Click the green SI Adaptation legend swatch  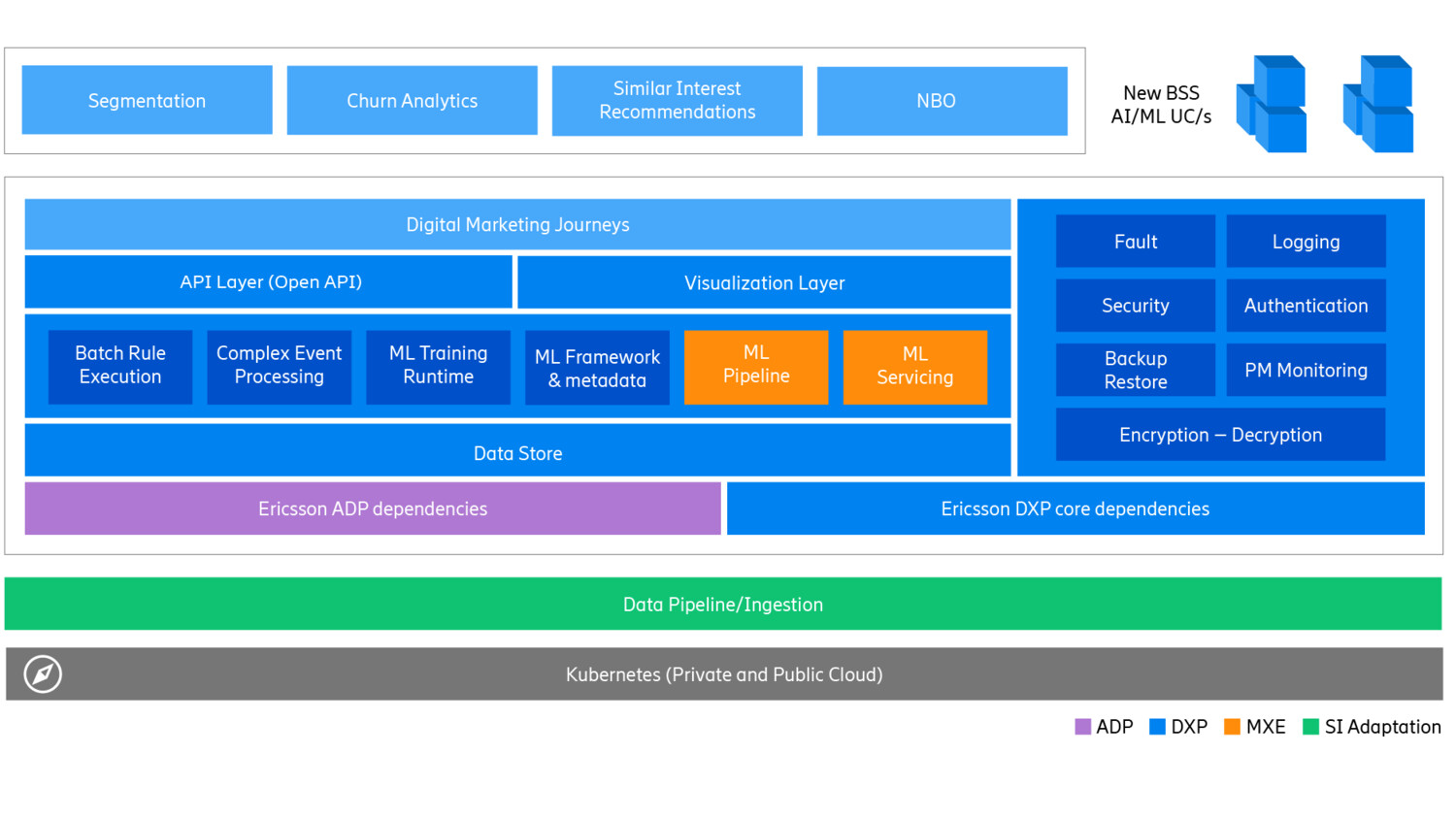coord(1310,727)
